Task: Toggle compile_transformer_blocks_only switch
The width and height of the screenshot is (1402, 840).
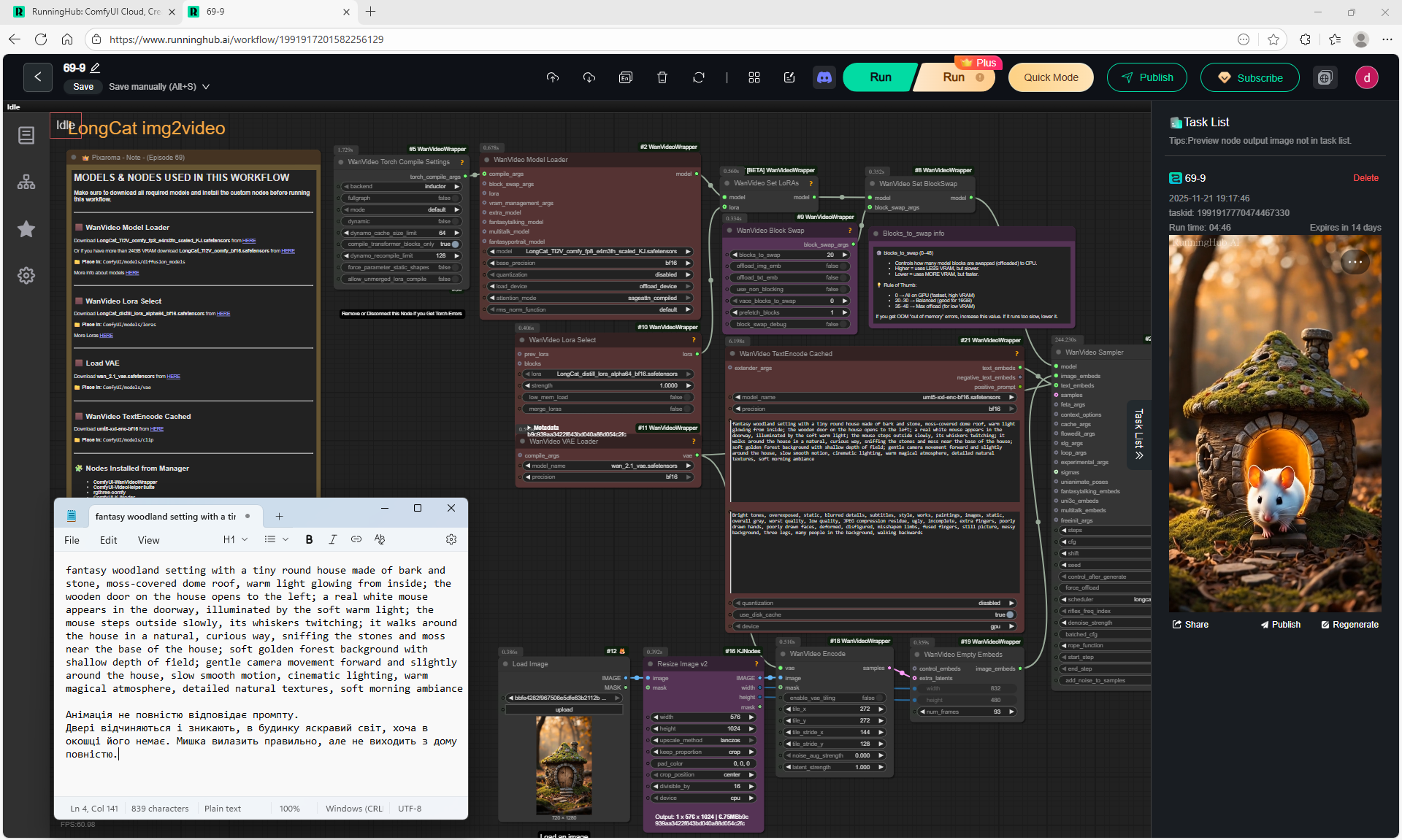Action: (x=455, y=244)
